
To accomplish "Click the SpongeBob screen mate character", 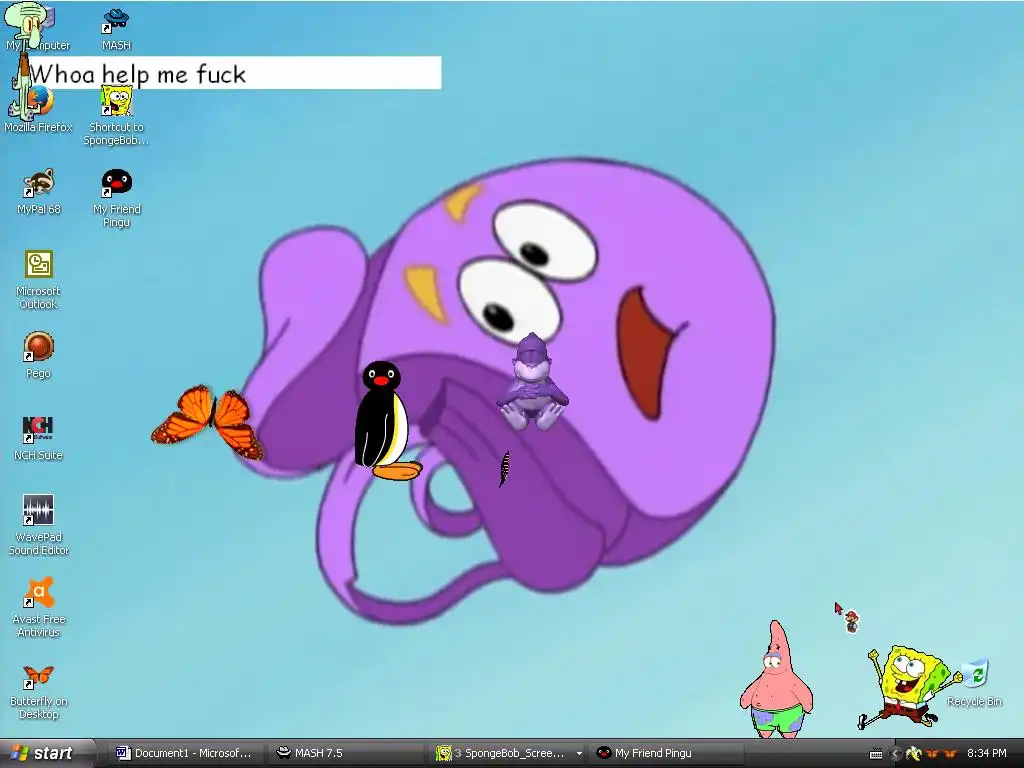I will [908, 687].
